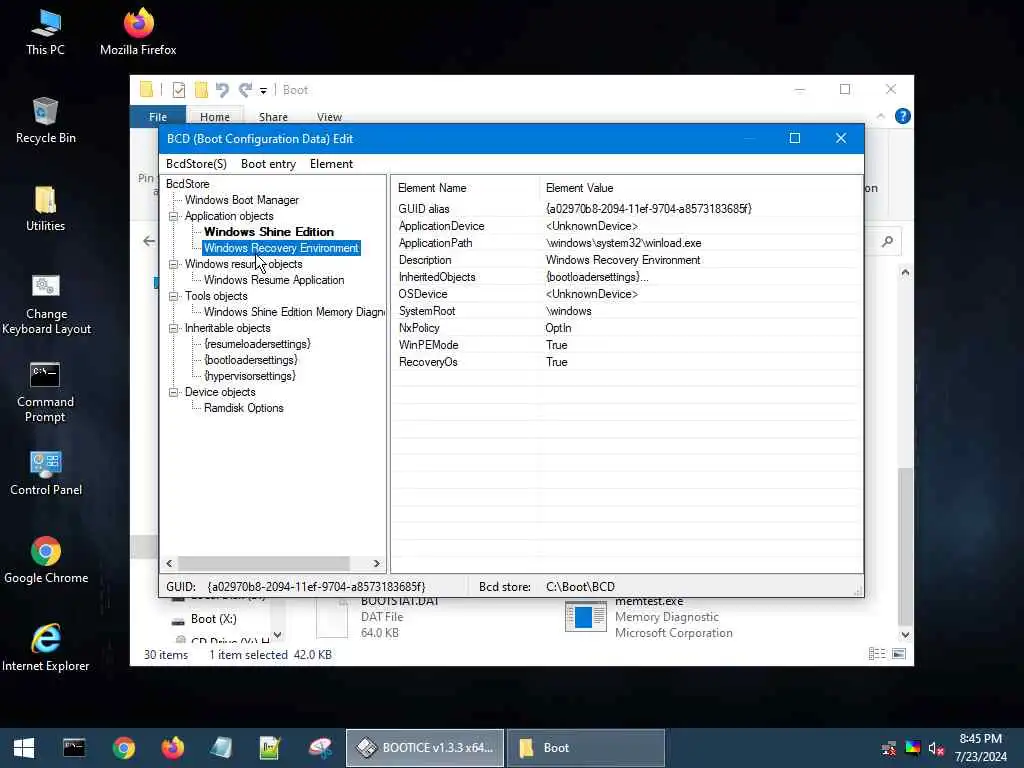Click search magnifier in Boot window
This screenshot has height=768, width=1024.
point(887,242)
